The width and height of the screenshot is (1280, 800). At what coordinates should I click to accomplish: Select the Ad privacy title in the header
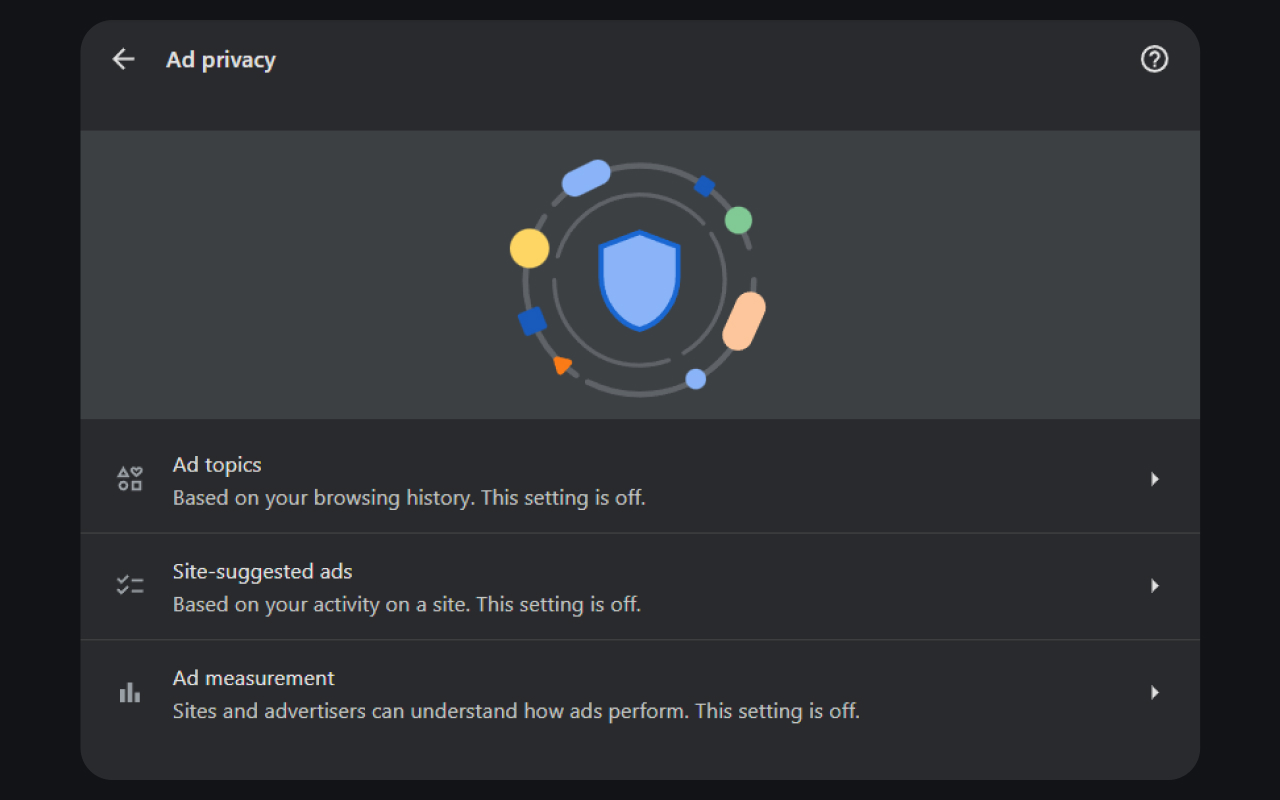(220, 60)
